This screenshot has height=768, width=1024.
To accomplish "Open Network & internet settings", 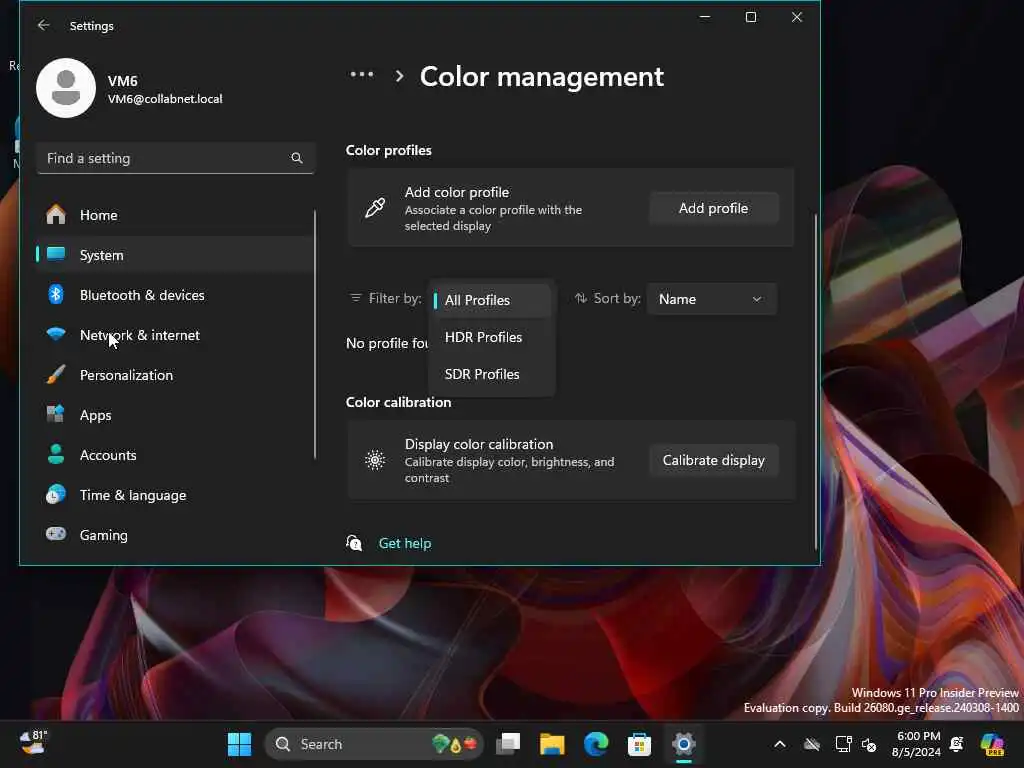I will [x=174, y=335].
